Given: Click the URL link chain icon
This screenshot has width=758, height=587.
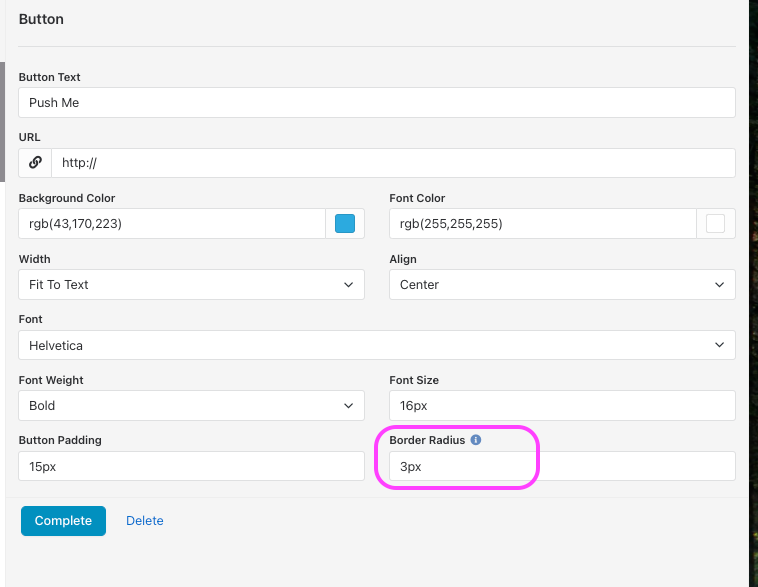Looking at the screenshot, I should [35, 162].
